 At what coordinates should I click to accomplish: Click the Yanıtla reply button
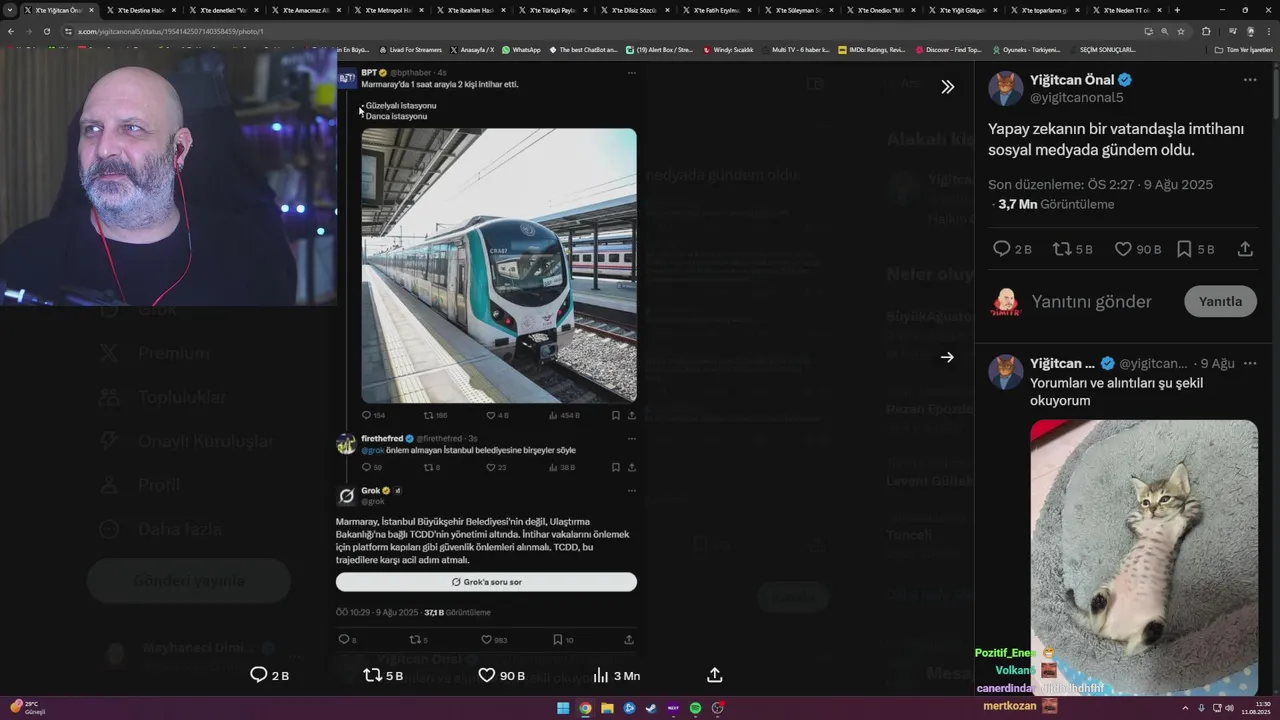coord(1220,301)
